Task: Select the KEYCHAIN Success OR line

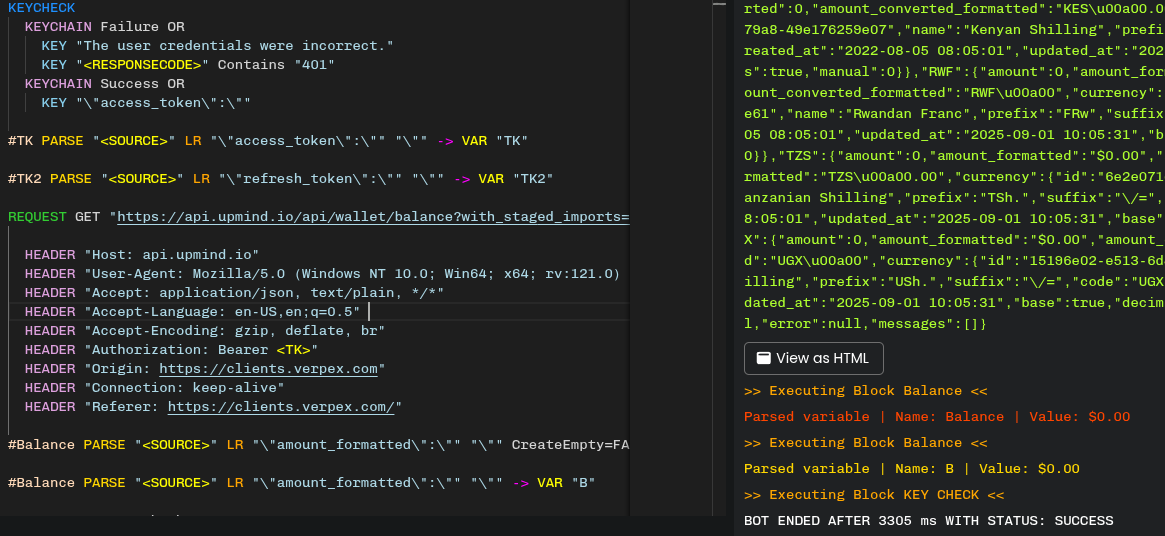Action: coord(104,84)
